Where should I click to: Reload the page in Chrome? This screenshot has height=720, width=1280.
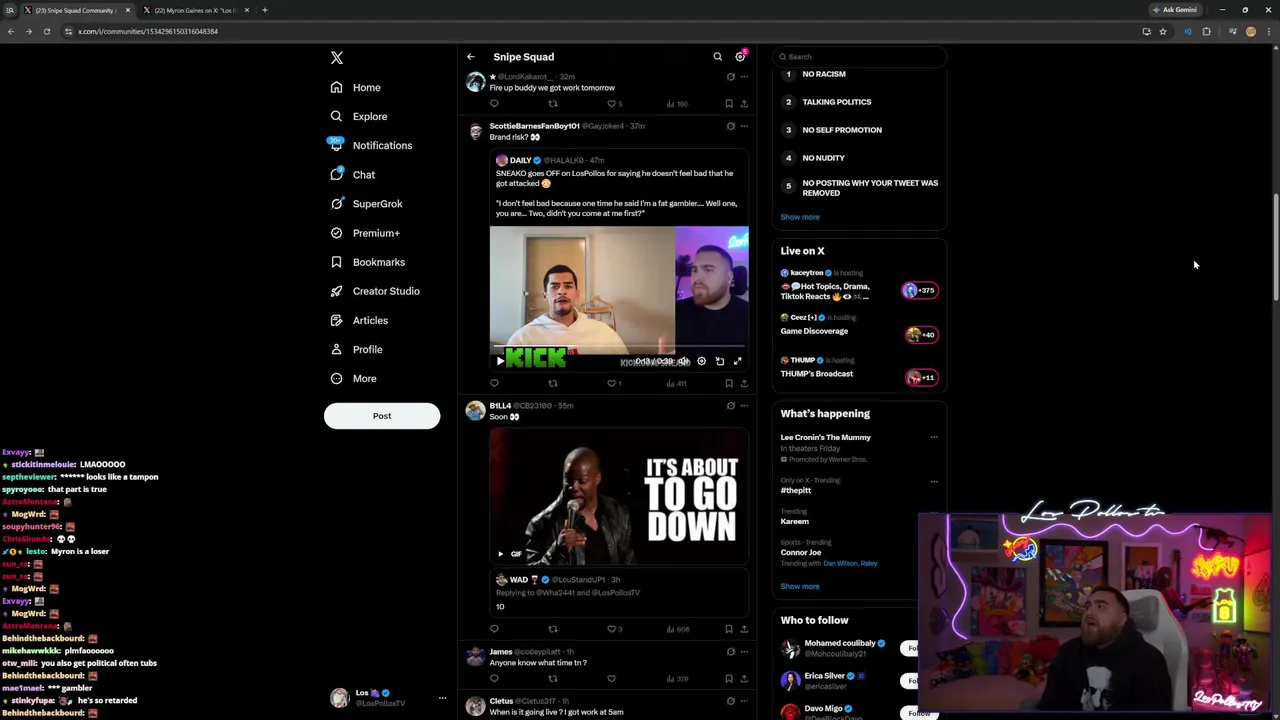click(46, 31)
